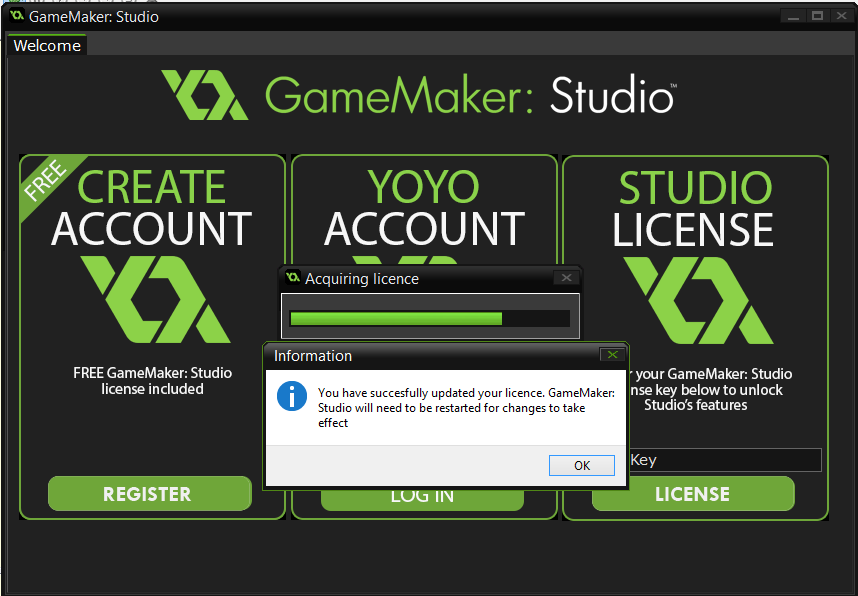Click the YOYO ACCOUNT heading
The image size is (858, 596).
424,207
